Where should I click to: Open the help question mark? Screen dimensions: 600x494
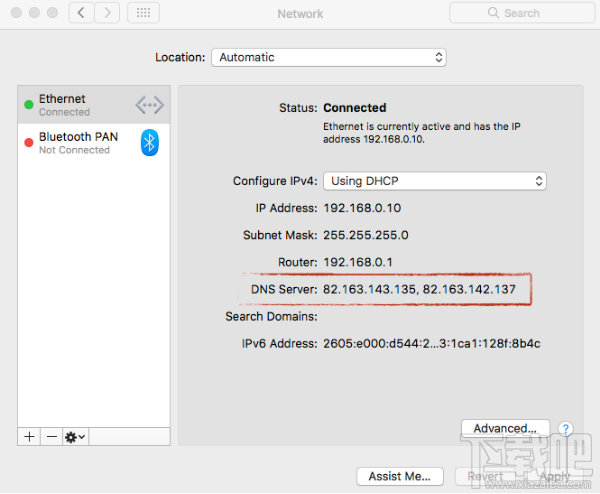pos(566,429)
